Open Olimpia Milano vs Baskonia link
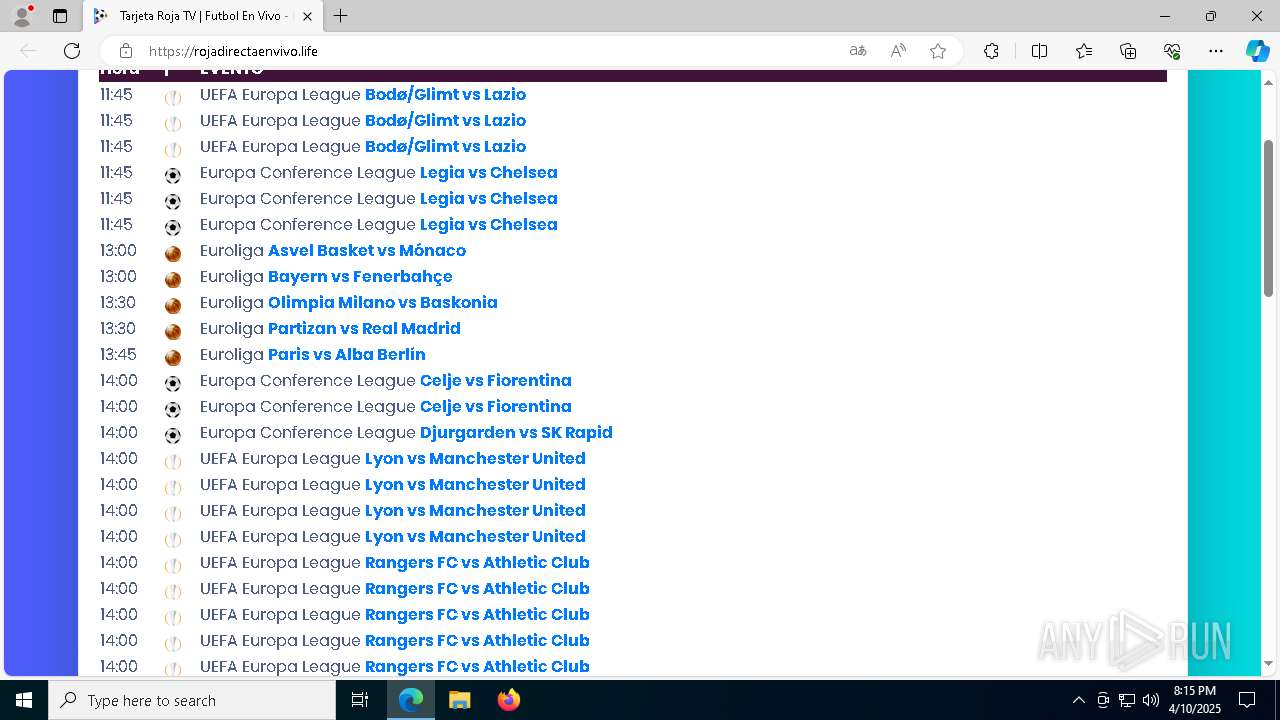This screenshot has height=720, width=1280. click(382, 302)
